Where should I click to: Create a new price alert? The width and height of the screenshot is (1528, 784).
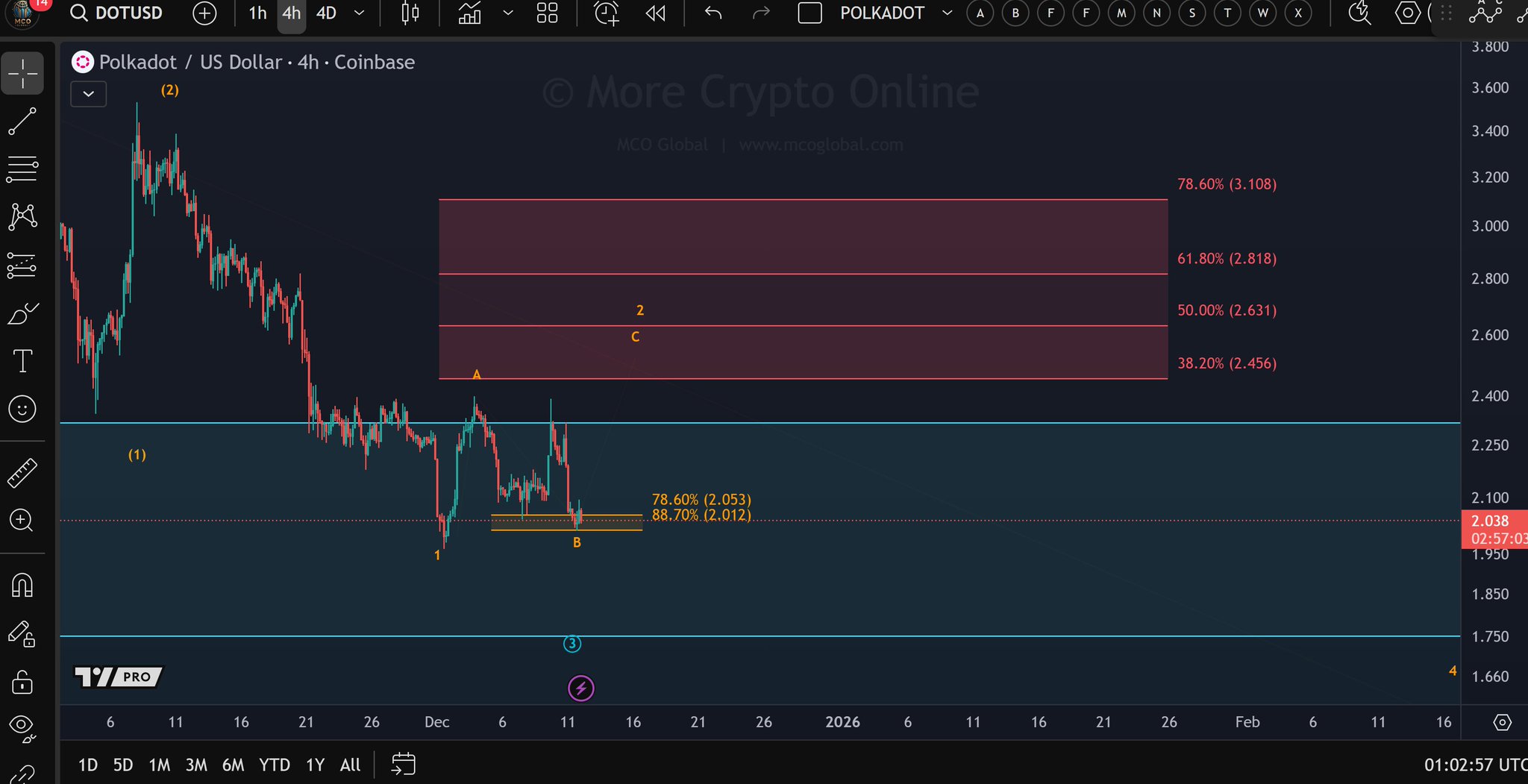[x=607, y=13]
